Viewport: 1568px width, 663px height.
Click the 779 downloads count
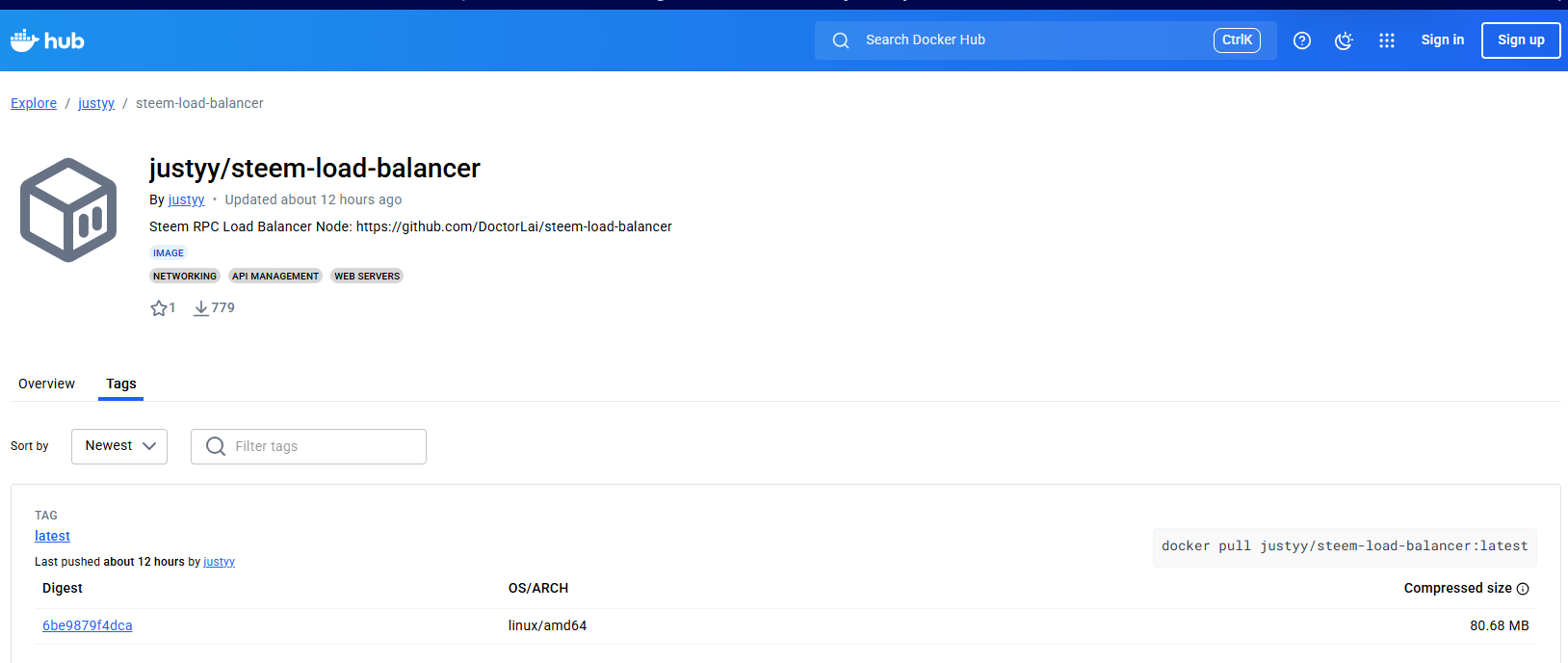pos(222,307)
